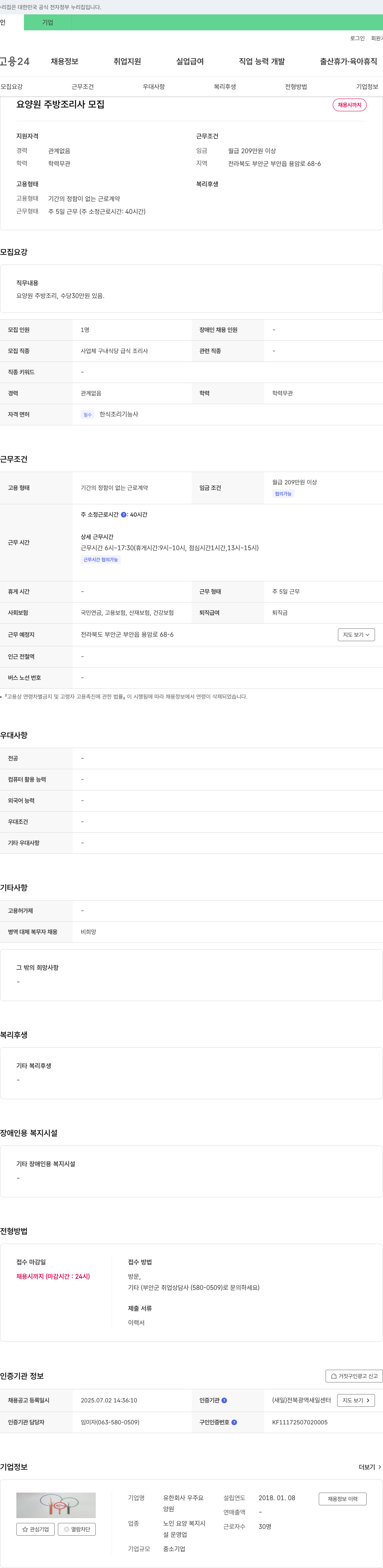Open the 출산휴가·육아휴직 menu
This screenshot has width=383, height=1568.
point(348,61)
